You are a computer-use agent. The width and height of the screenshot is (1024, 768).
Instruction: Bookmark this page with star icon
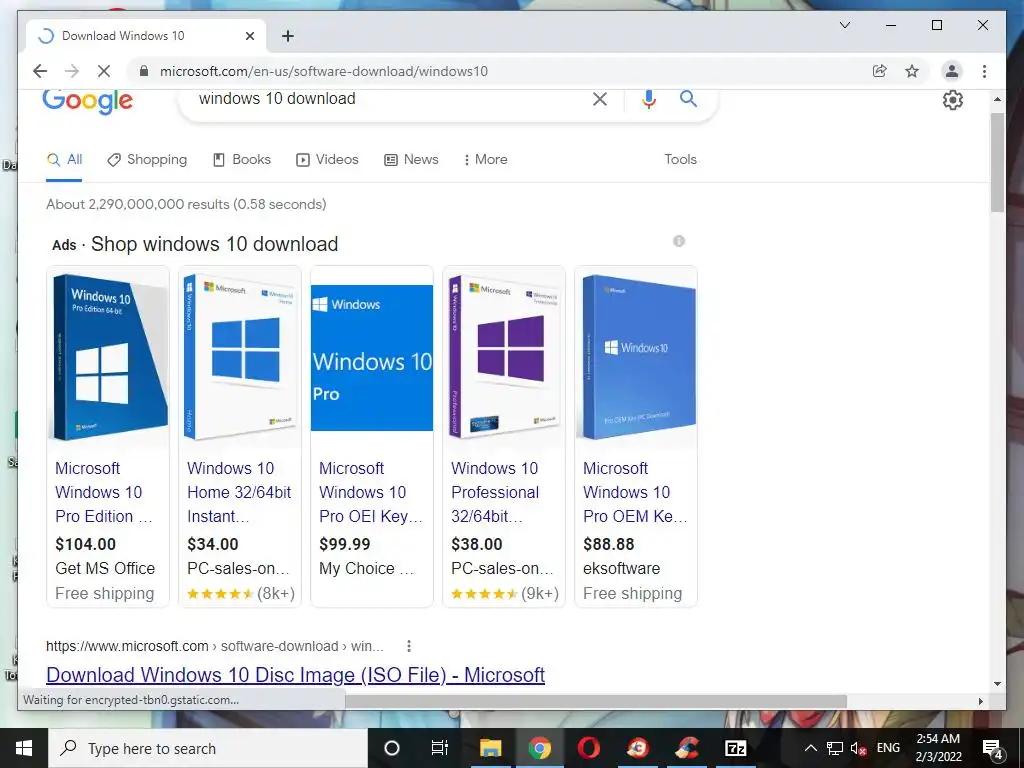(x=912, y=71)
